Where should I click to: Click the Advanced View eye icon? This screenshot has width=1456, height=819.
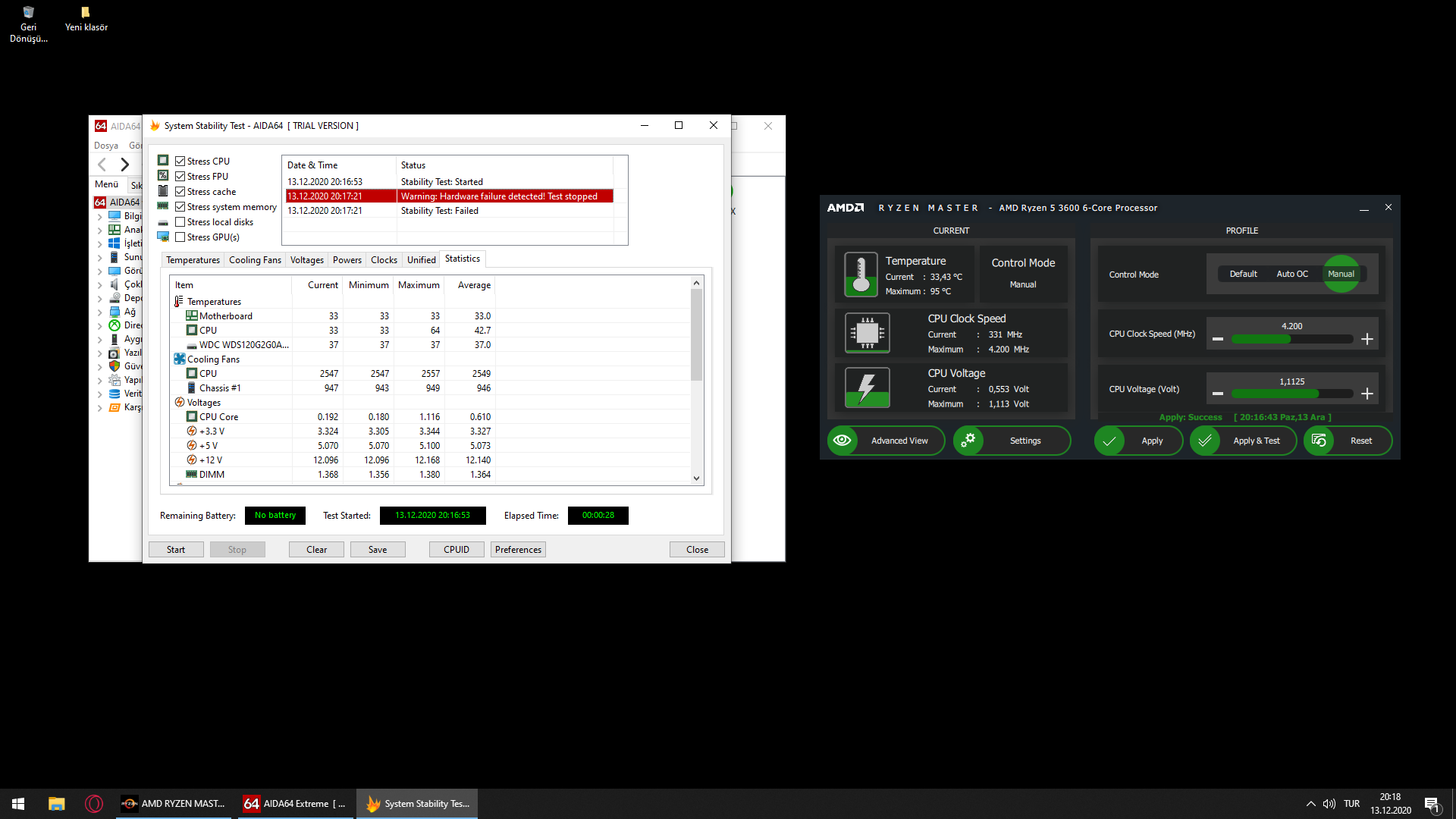842,441
